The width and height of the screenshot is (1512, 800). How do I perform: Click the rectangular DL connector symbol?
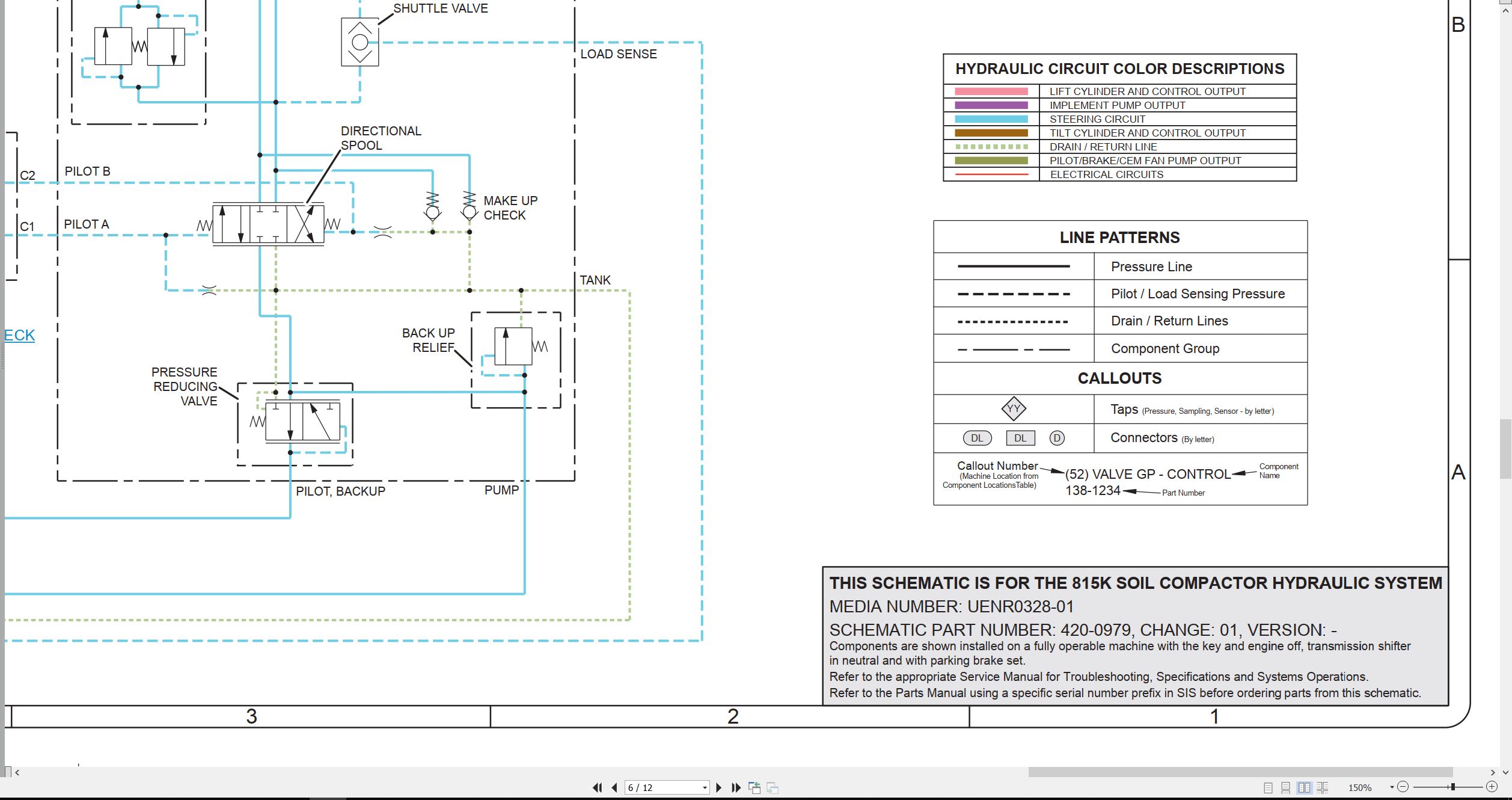1020,438
